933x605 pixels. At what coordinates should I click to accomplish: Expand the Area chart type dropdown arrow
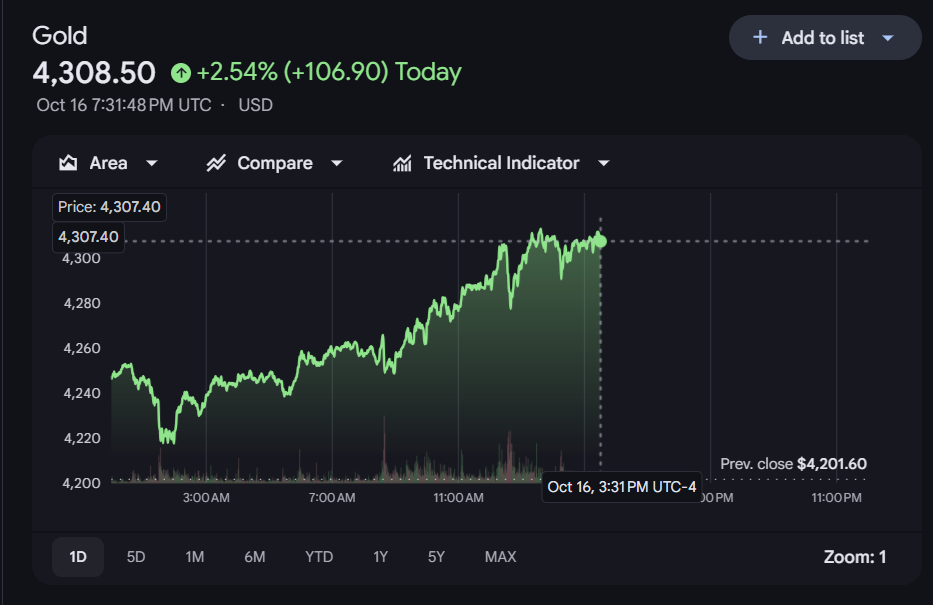tap(152, 163)
